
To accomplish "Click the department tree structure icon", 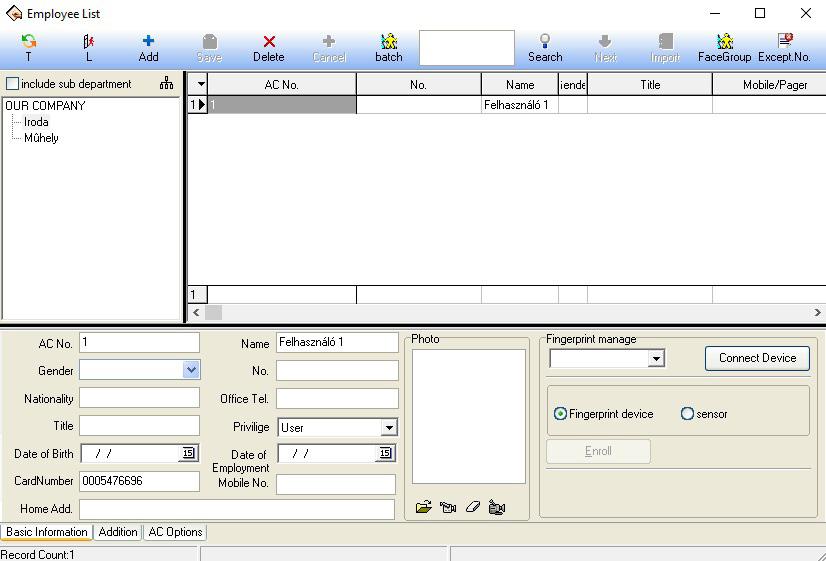I will point(166,83).
